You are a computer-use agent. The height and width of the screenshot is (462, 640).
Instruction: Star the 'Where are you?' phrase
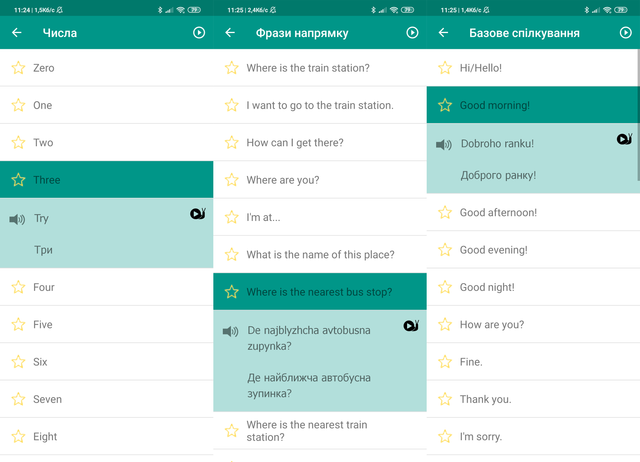(x=231, y=180)
